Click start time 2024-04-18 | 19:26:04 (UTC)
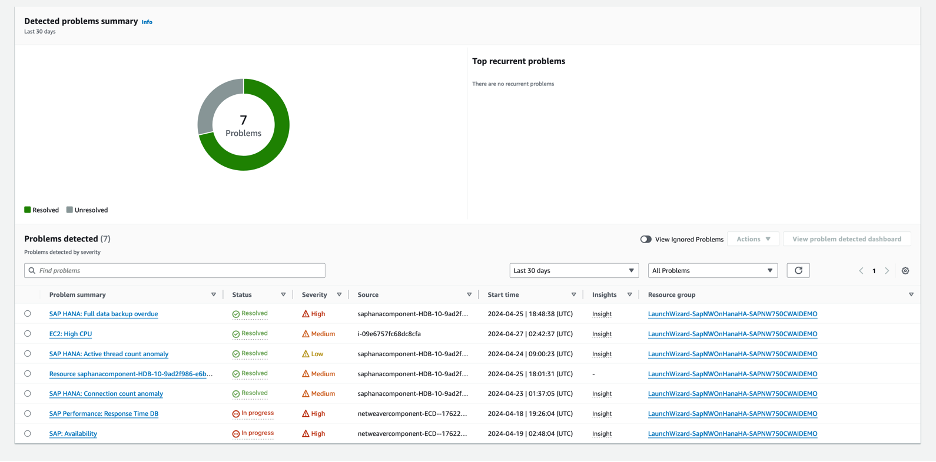Viewport: 936px width, 462px height. click(x=530, y=414)
